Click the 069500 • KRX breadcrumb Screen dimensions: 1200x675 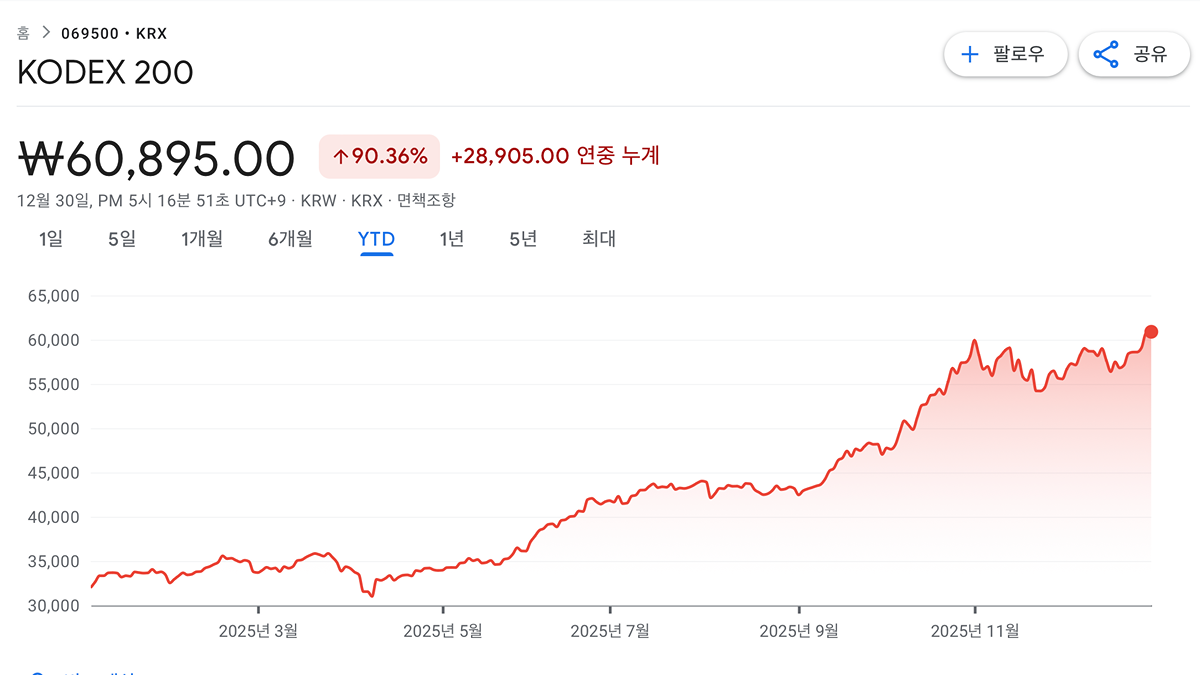[x=114, y=33]
